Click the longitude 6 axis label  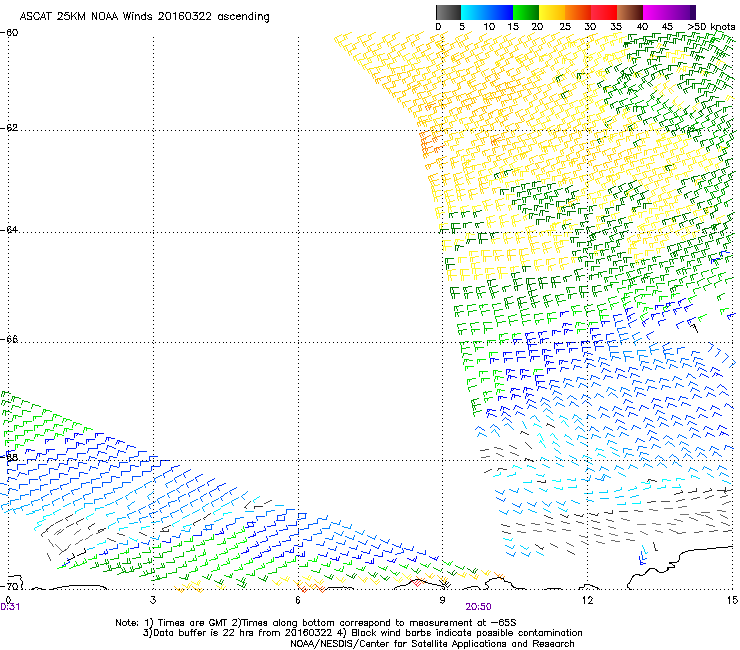(x=298, y=600)
